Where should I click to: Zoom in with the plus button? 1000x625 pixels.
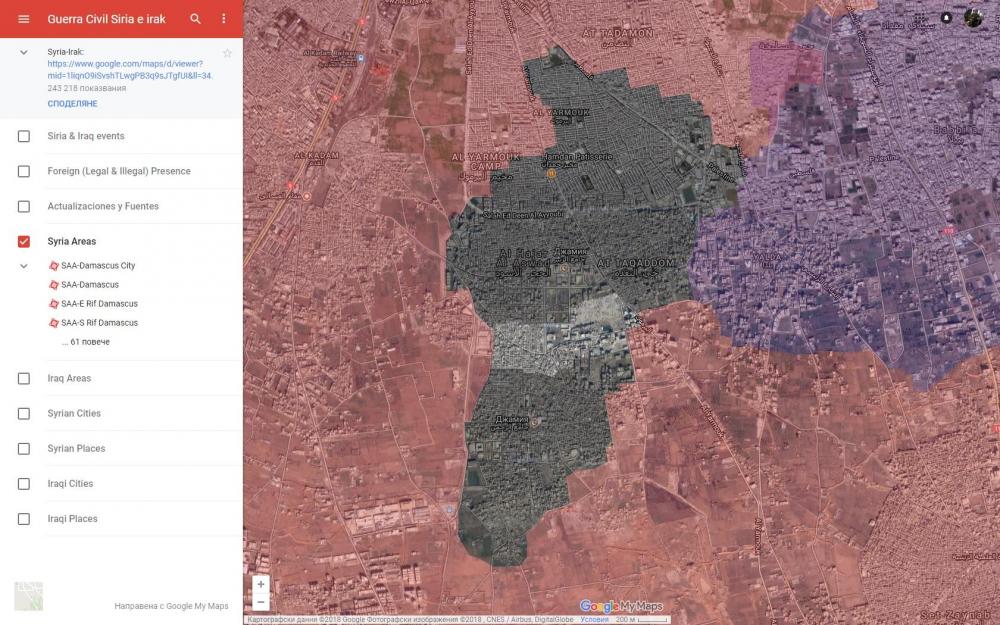261,584
